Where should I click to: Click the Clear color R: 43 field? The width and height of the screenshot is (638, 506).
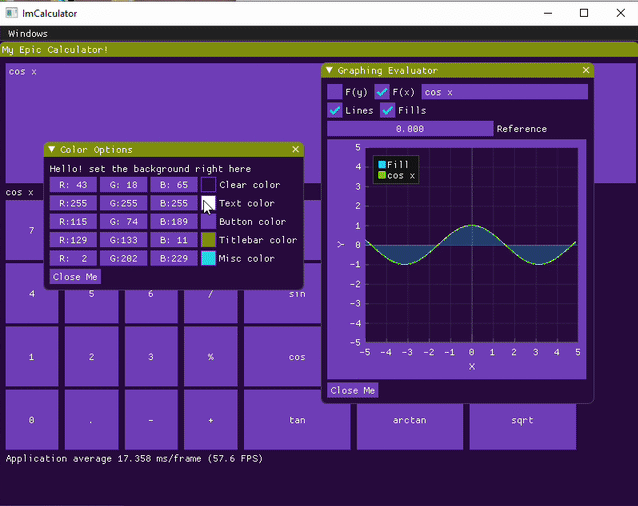73,185
